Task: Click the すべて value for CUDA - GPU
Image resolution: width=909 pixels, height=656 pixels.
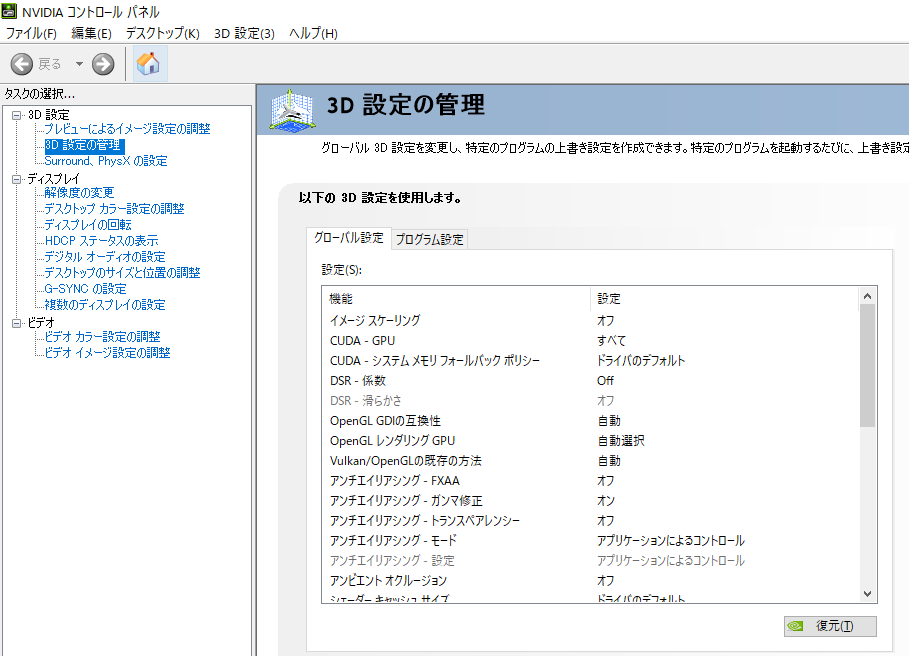Action: tap(611, 341)
